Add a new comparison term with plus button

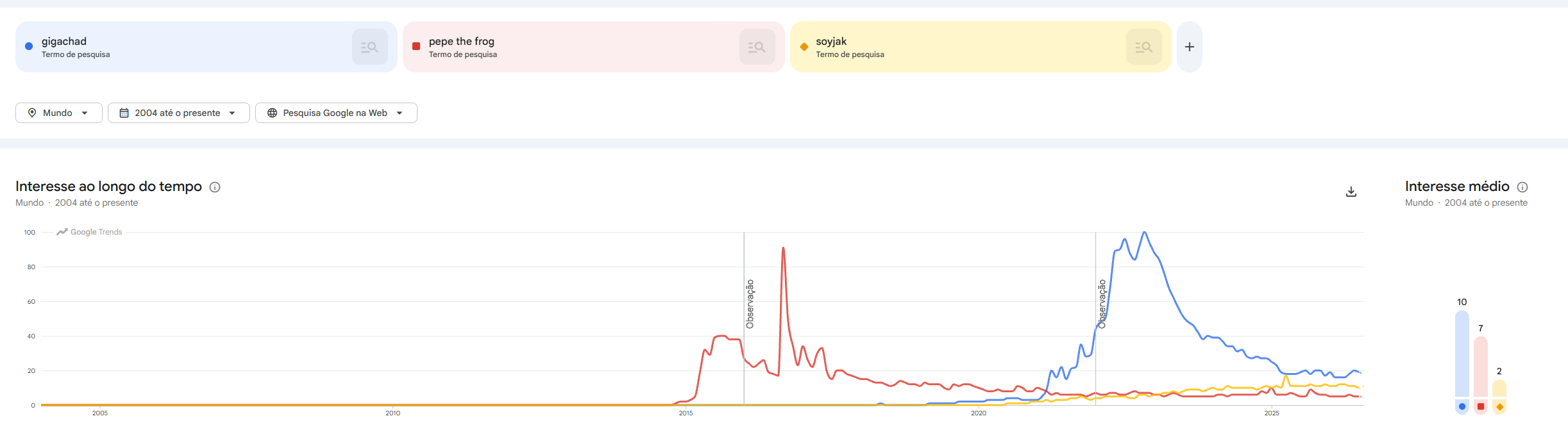[x=1189, y=47]
